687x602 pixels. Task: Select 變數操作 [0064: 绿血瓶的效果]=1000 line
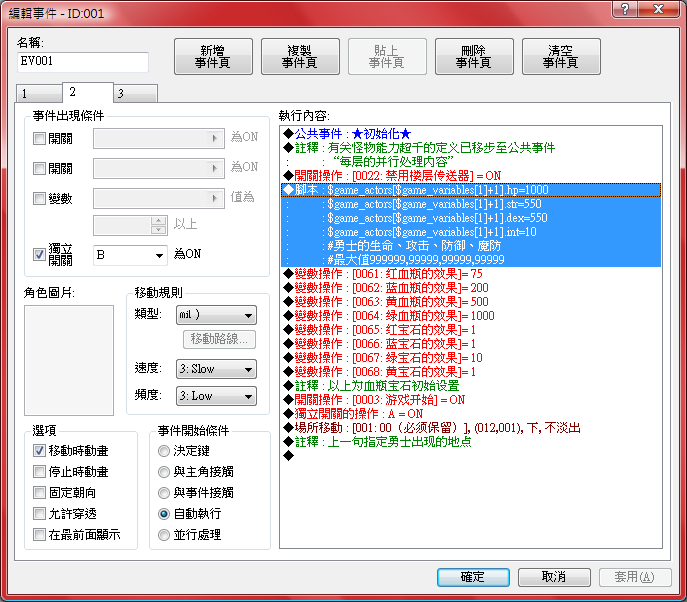coord(471,316)
